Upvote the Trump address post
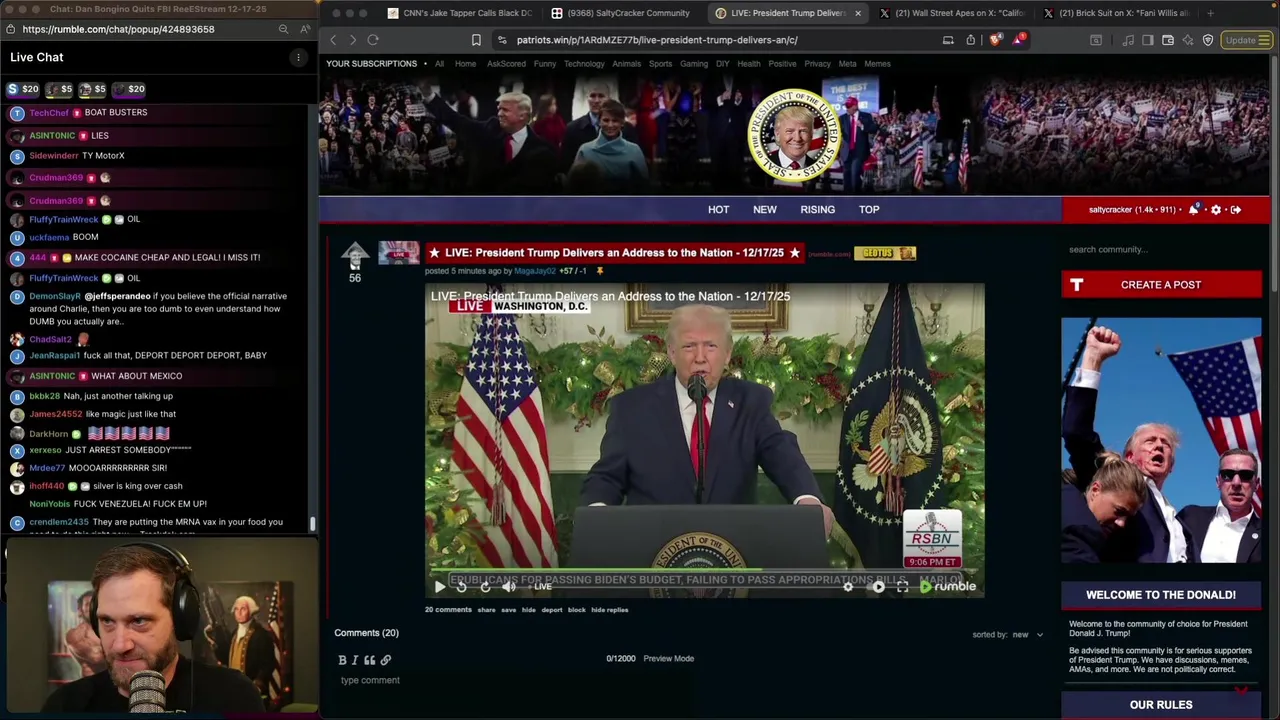This screenshot has width=1280, height=720. click(354, 256)
